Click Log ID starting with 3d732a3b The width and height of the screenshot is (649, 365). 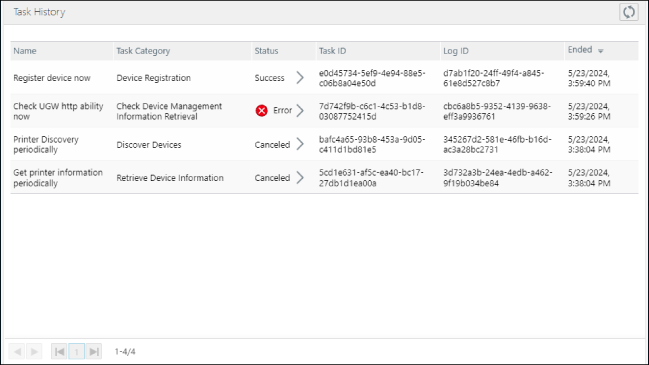tap(498, 178)
